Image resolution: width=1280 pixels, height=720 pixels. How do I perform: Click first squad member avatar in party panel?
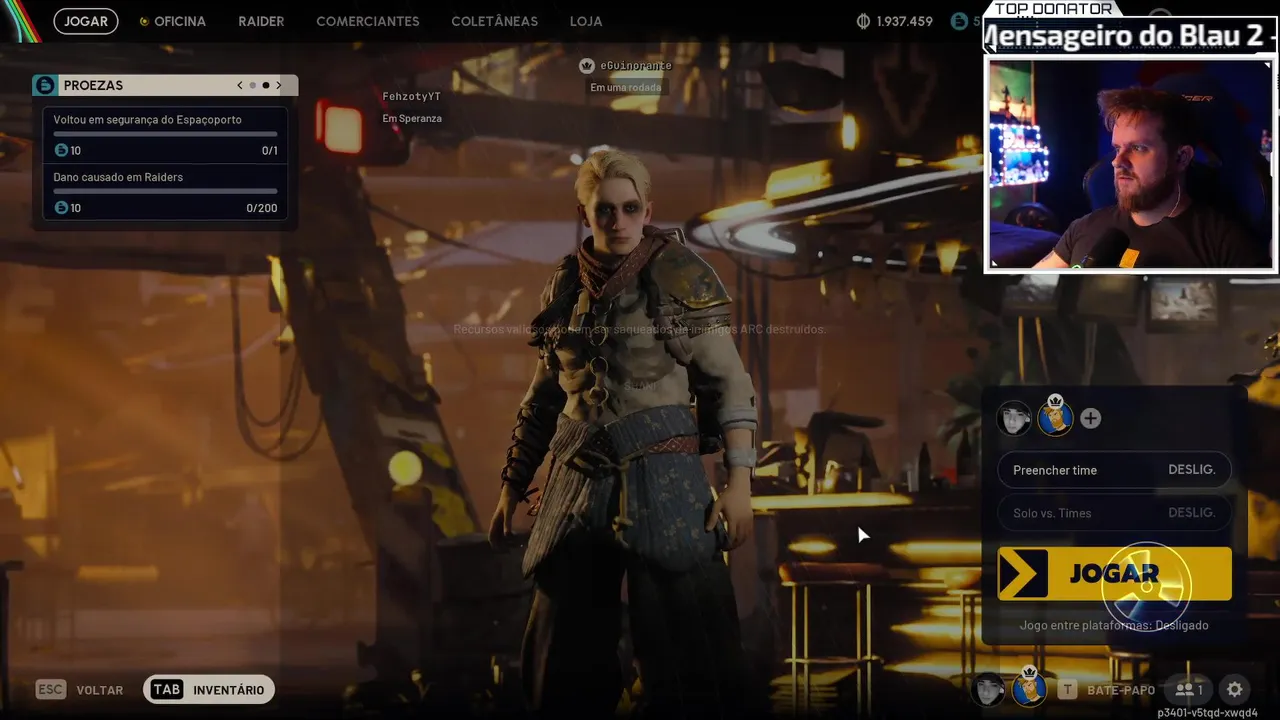[x=1014, y=418]
